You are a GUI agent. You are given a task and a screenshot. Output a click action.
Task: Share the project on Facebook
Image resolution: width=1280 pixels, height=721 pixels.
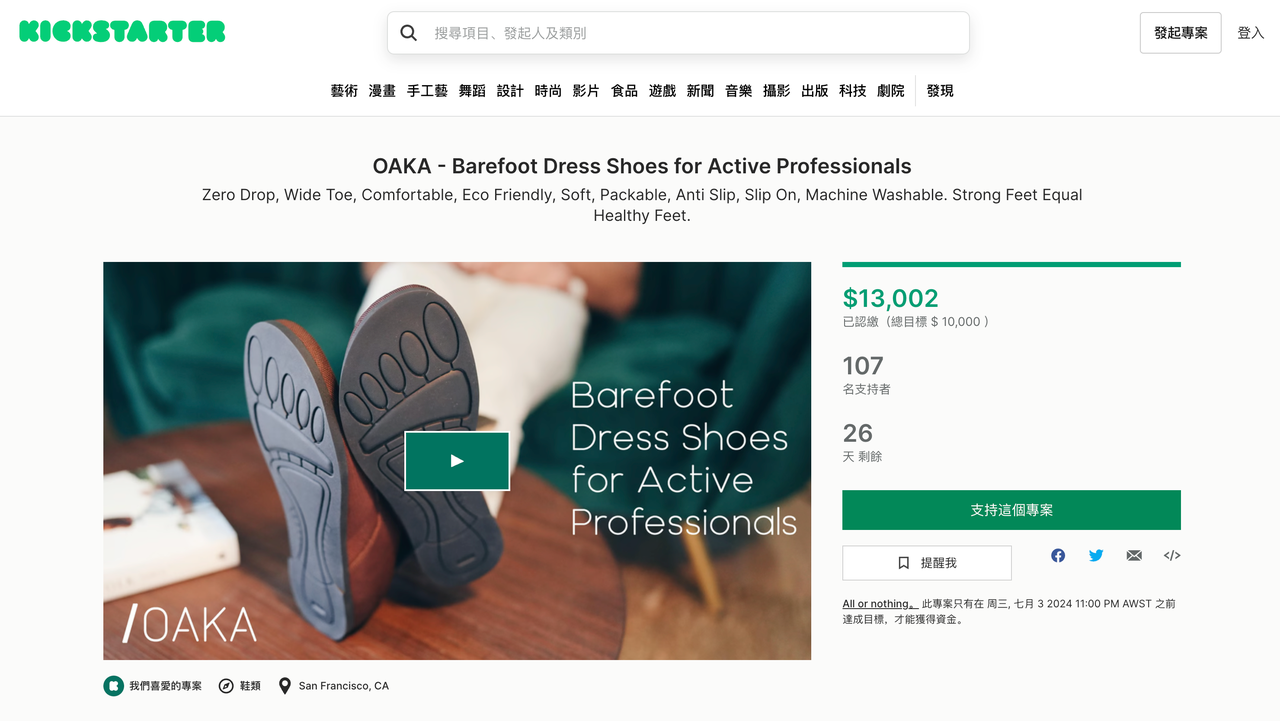1058,556
